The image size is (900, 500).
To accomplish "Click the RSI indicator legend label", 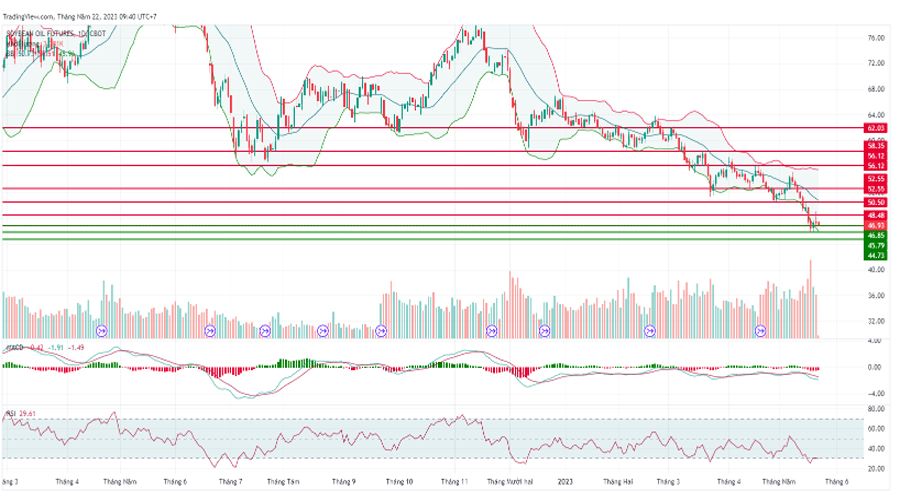I will 9,411.
